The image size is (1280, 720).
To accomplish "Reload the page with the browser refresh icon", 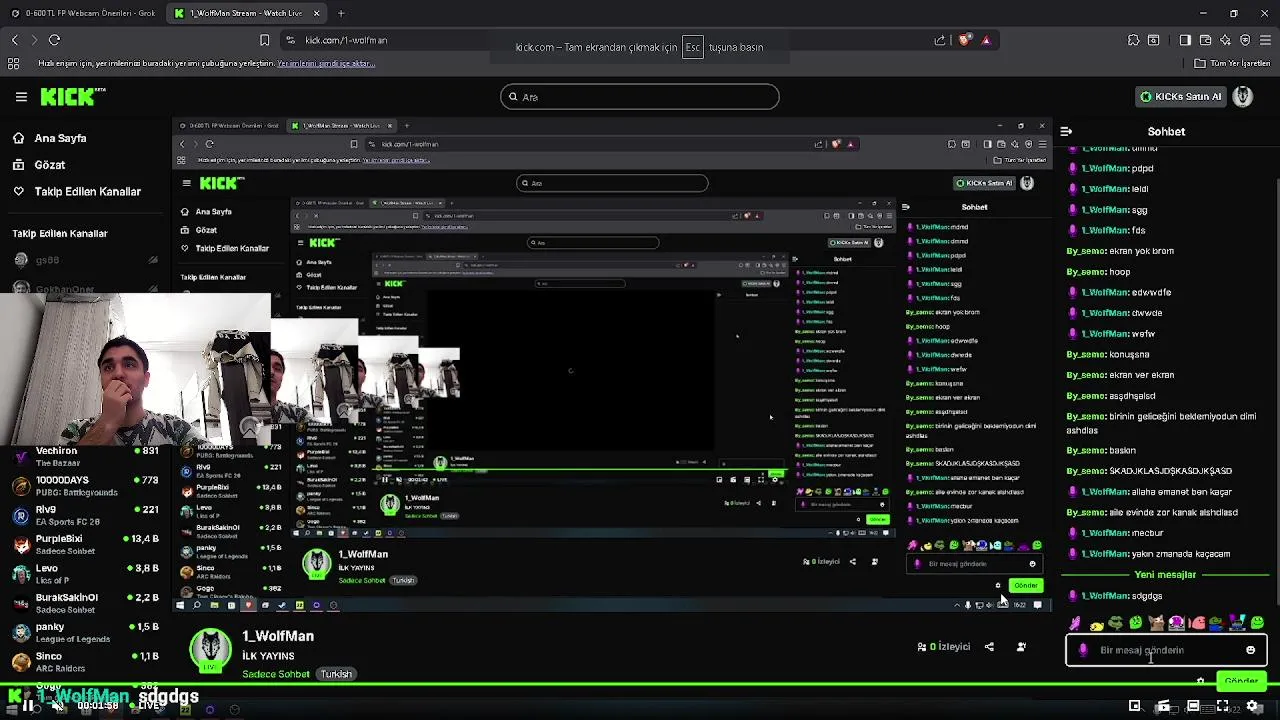I will [x=54, y=40].
